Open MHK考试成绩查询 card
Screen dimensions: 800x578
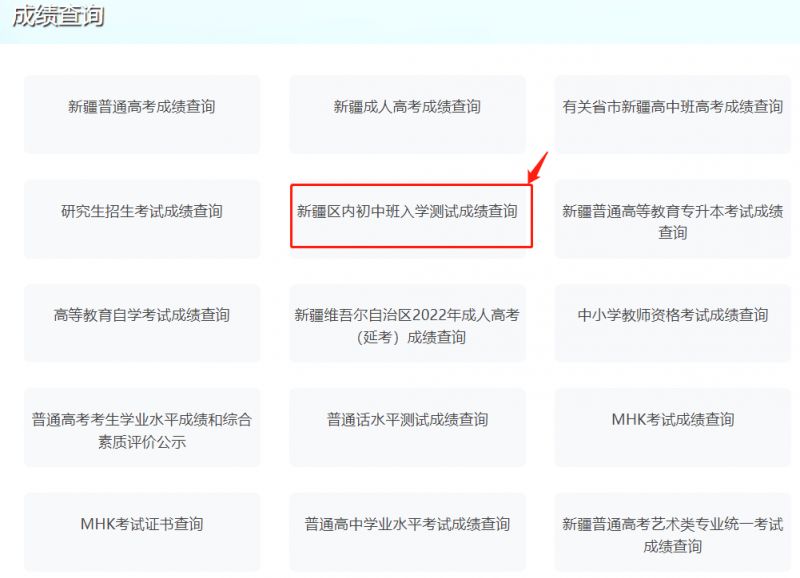click(672, 428)
